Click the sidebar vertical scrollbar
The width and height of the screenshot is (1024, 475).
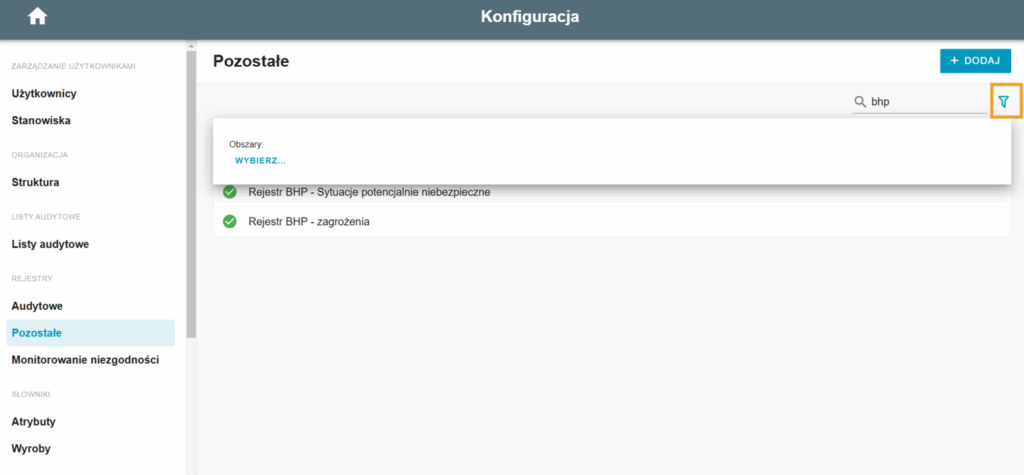pos(191,194)
